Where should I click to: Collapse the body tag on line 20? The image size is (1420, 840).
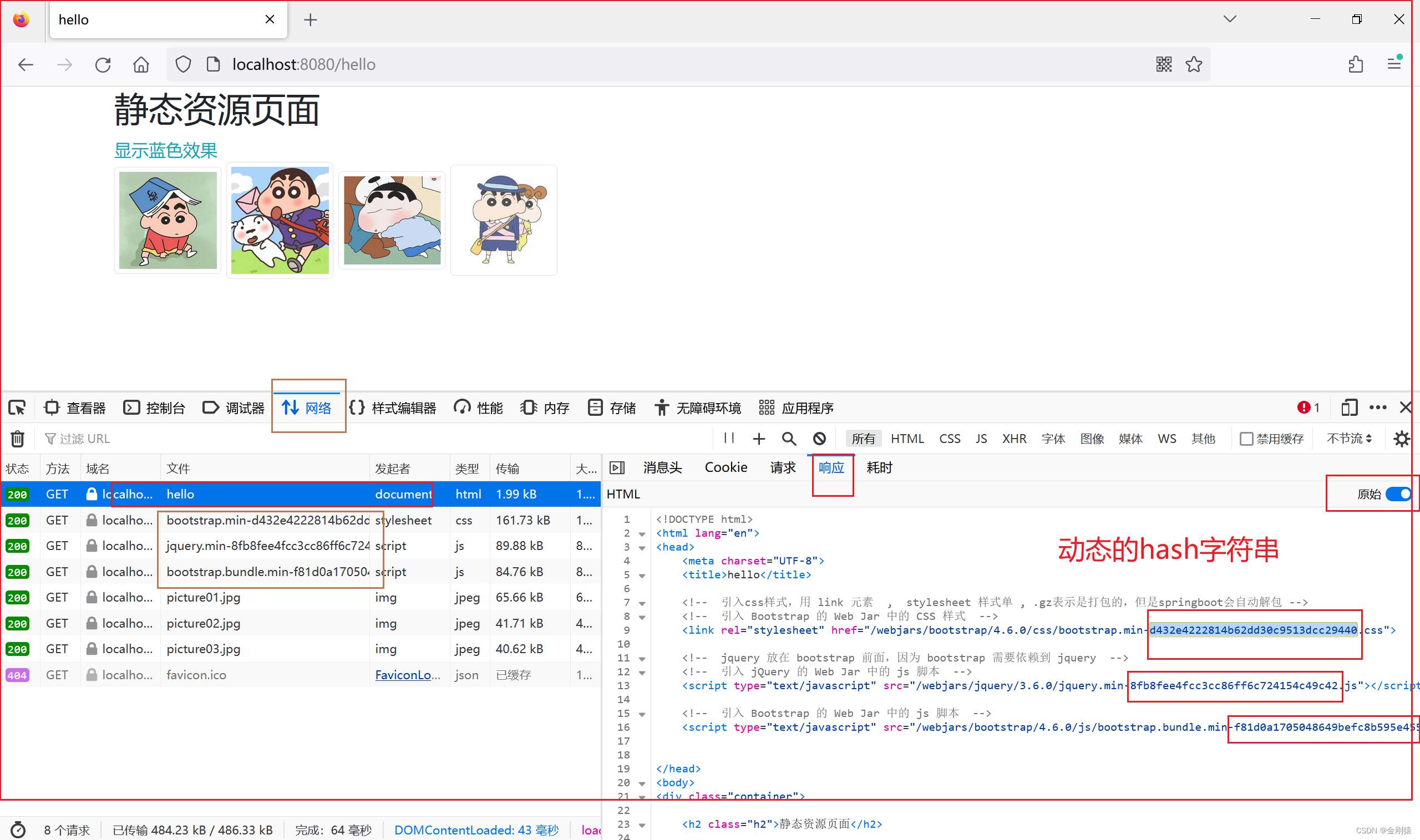[x=642, y=783]
